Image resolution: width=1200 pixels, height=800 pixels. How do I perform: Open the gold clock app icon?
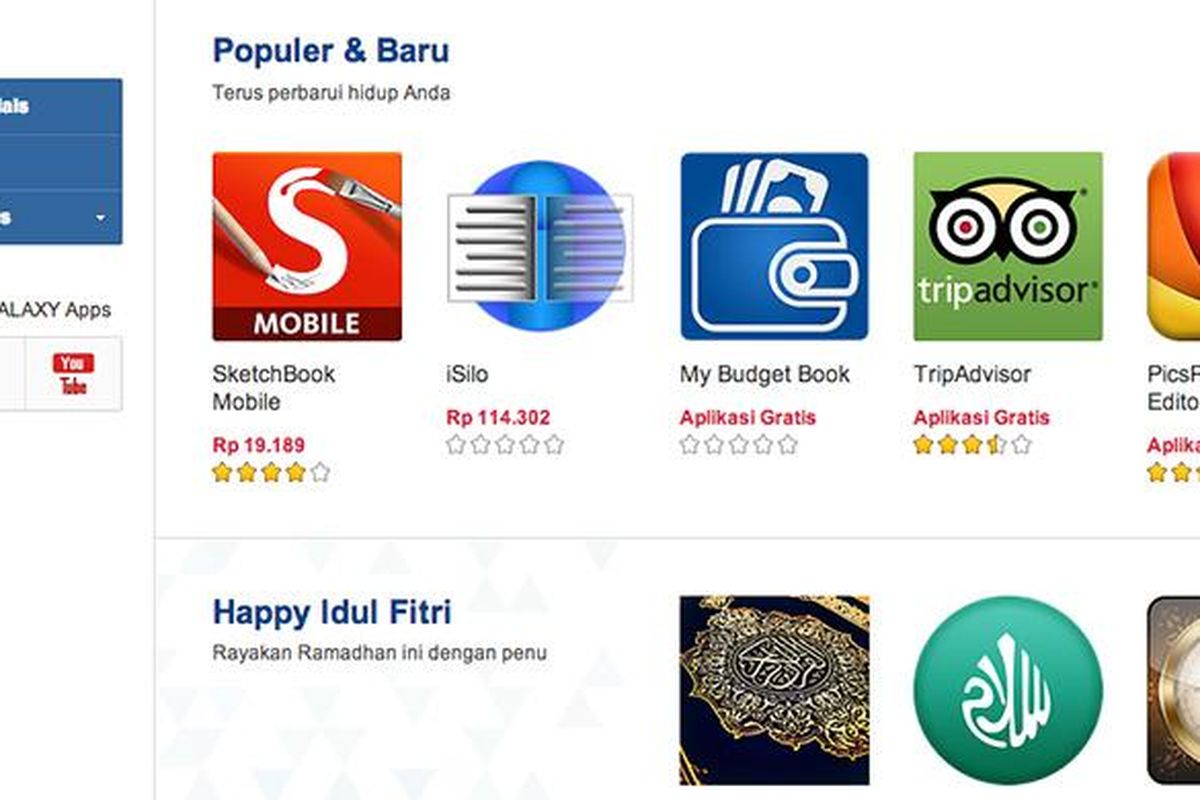(x=1174, y=691)
